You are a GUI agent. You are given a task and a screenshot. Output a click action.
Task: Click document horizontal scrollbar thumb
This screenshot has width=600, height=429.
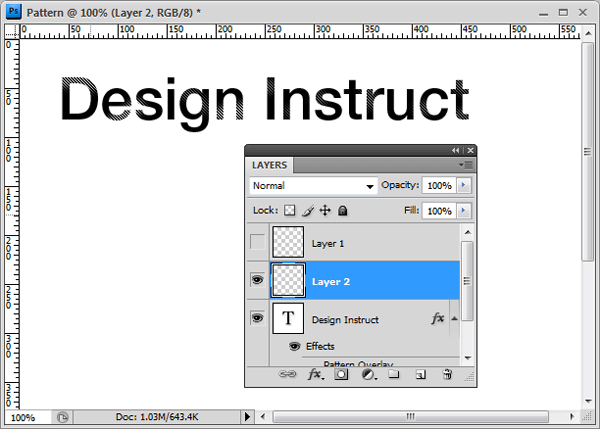(410, 416)
